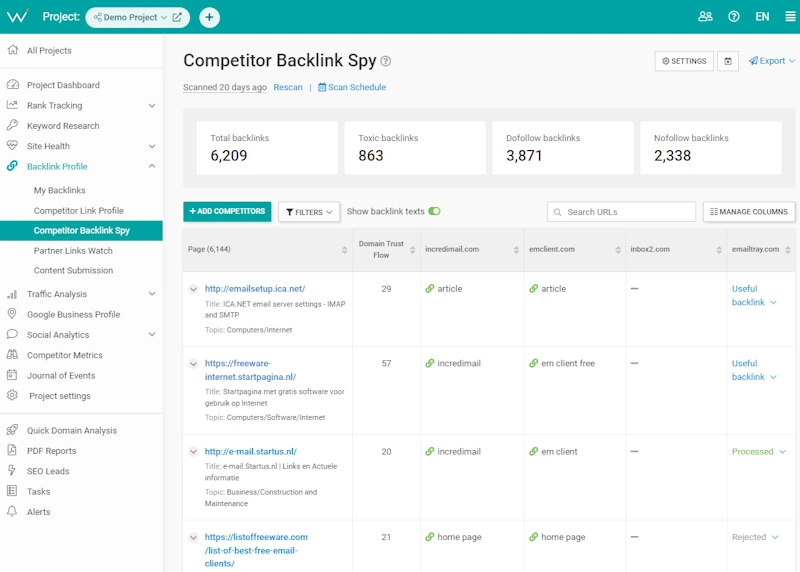The image size is (800, 572).
Task: Click the Project Dashboard gauge icon
Action: (x=13, y=85)
